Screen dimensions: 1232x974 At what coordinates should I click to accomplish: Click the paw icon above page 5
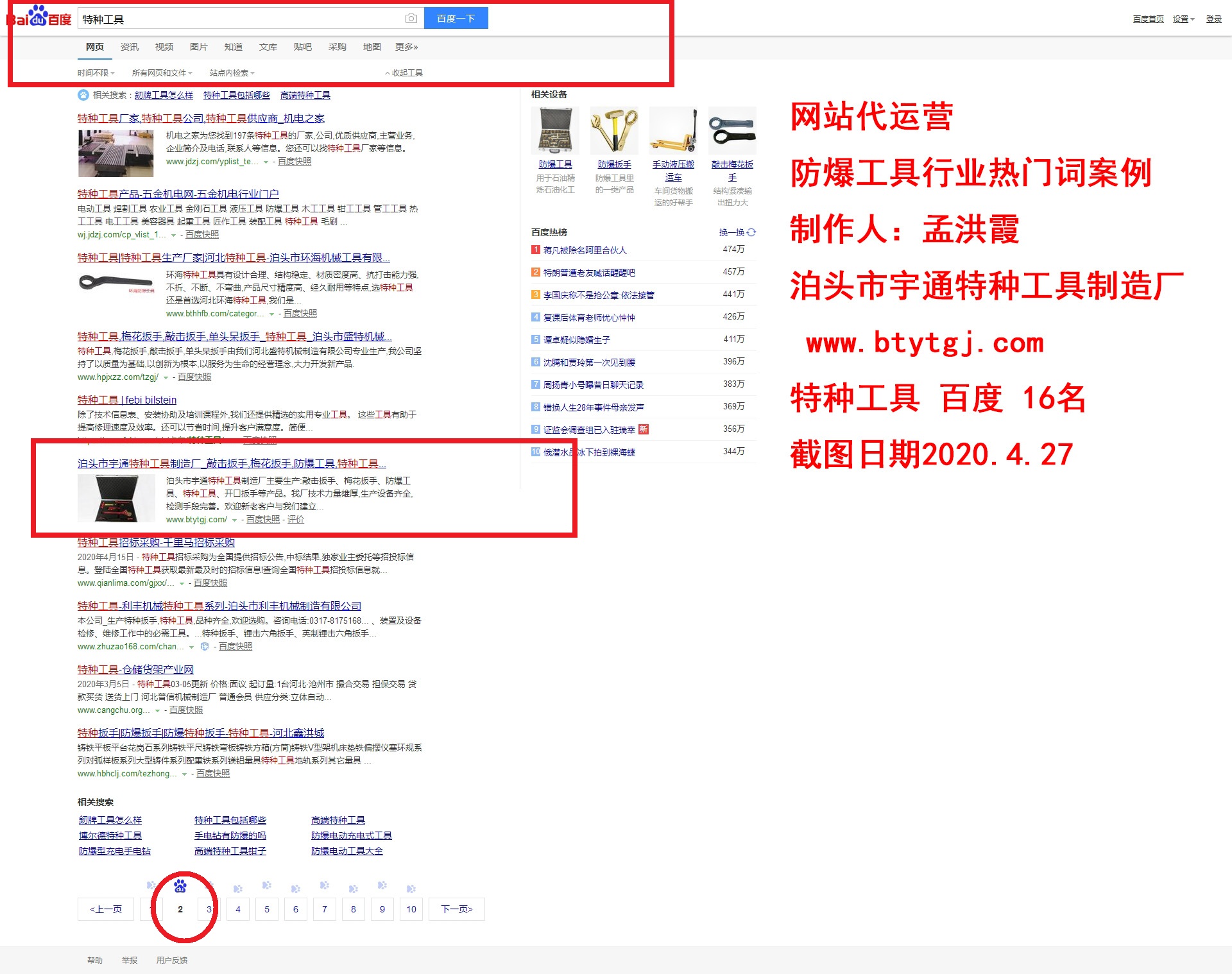[266, 885]
